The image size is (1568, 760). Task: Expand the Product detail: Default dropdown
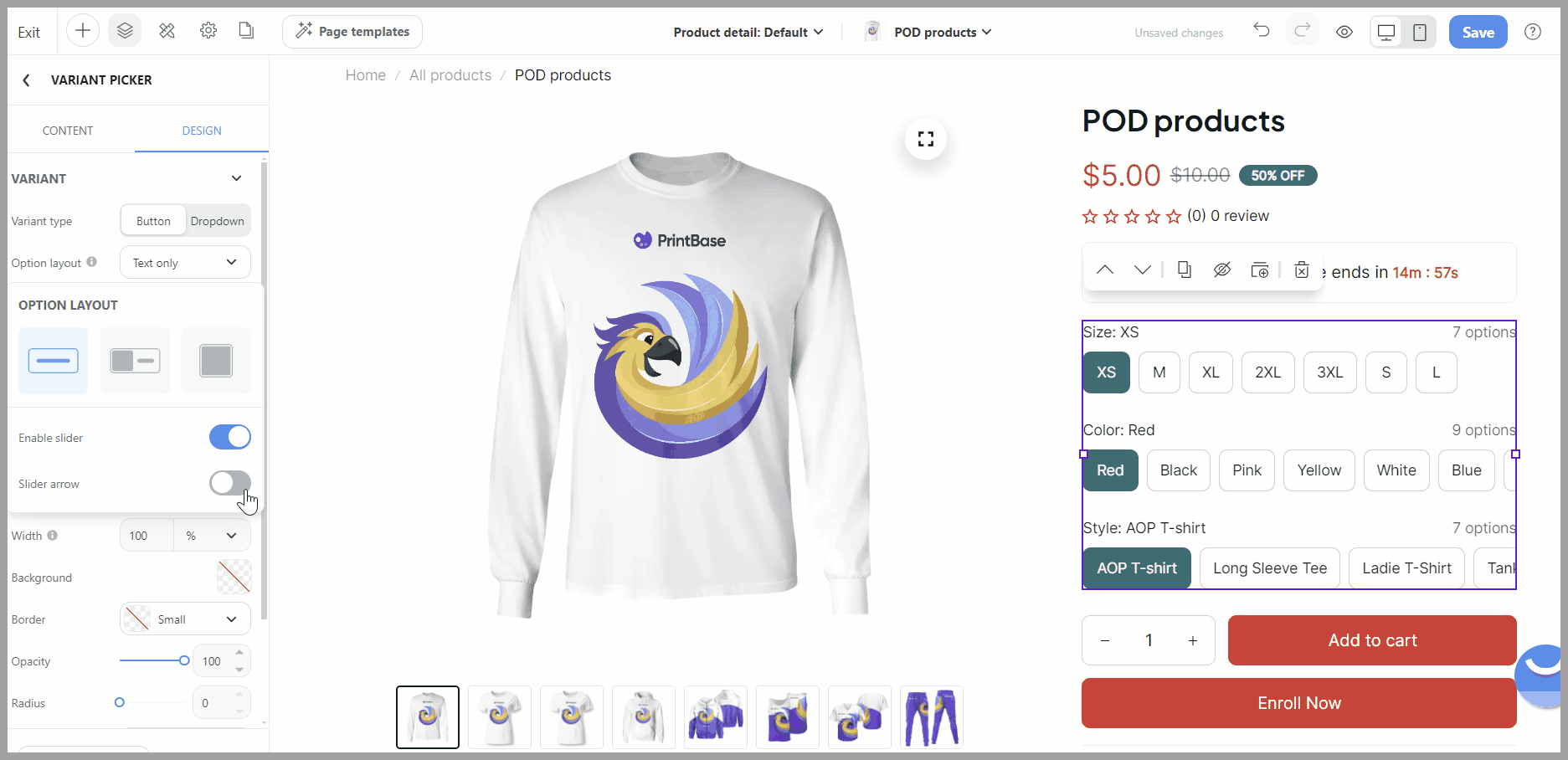point(748,32)
